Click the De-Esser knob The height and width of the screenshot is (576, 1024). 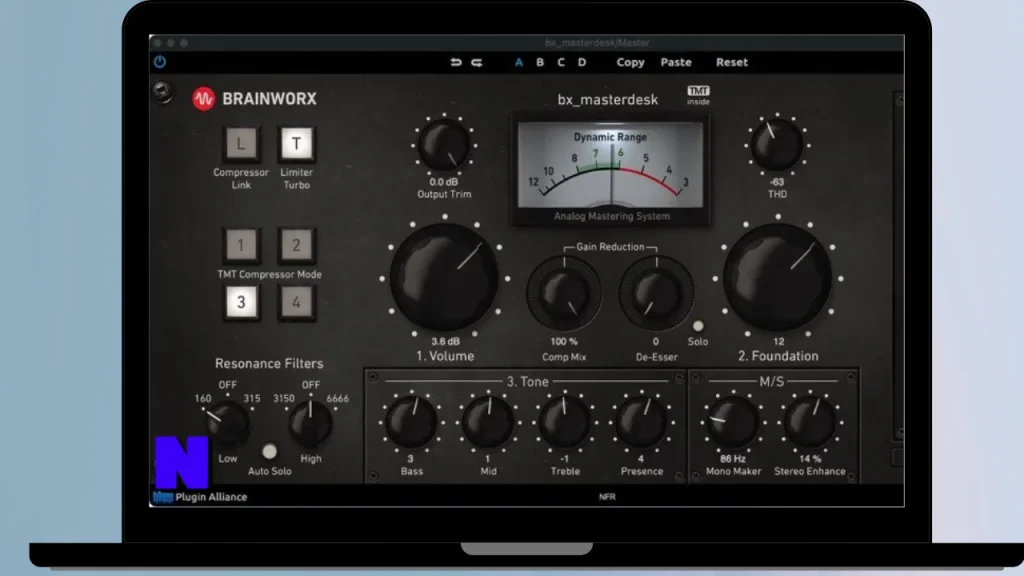(x=656, y=293)
